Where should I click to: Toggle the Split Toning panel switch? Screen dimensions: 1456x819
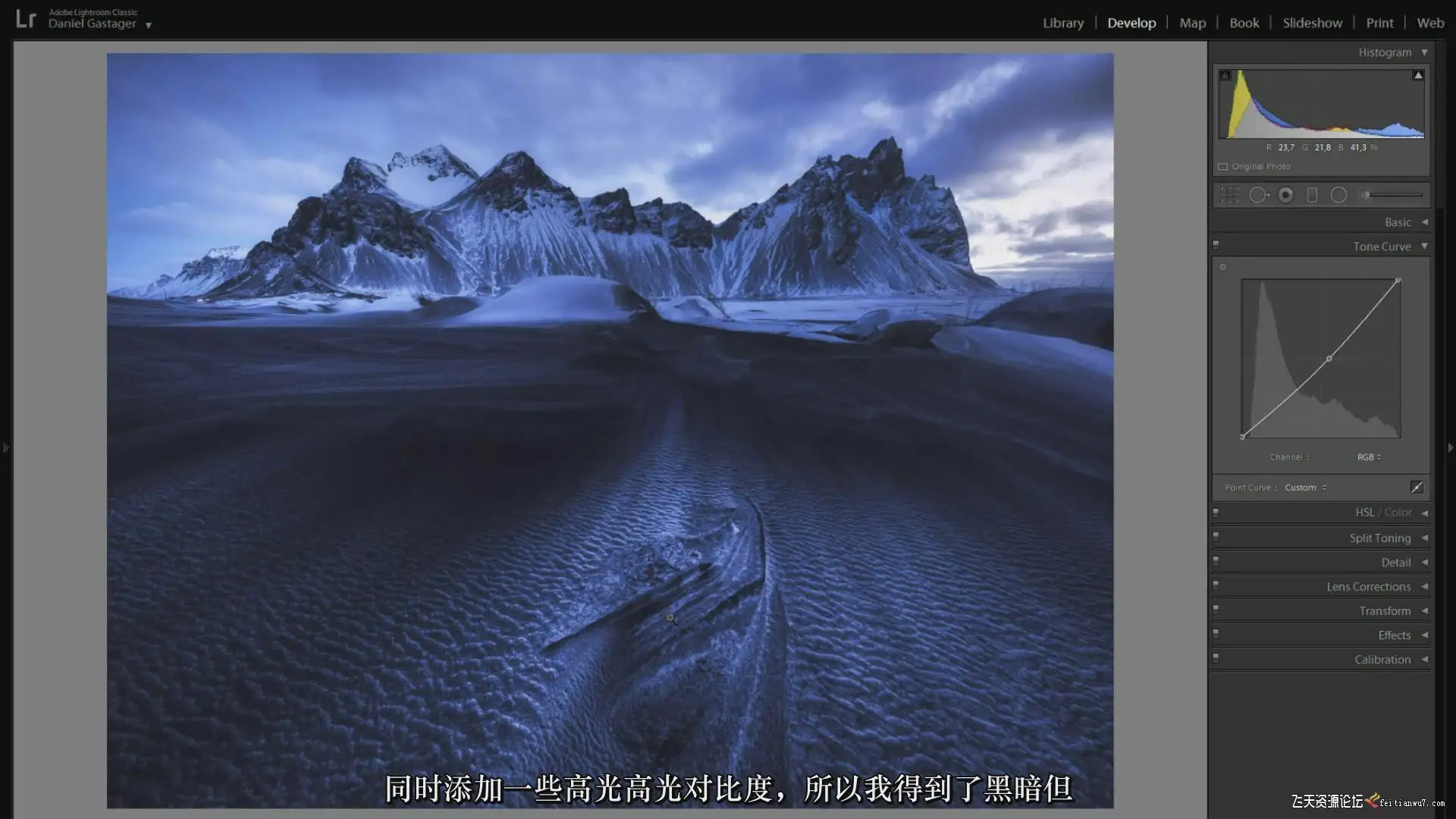[x=1216, y=537]
